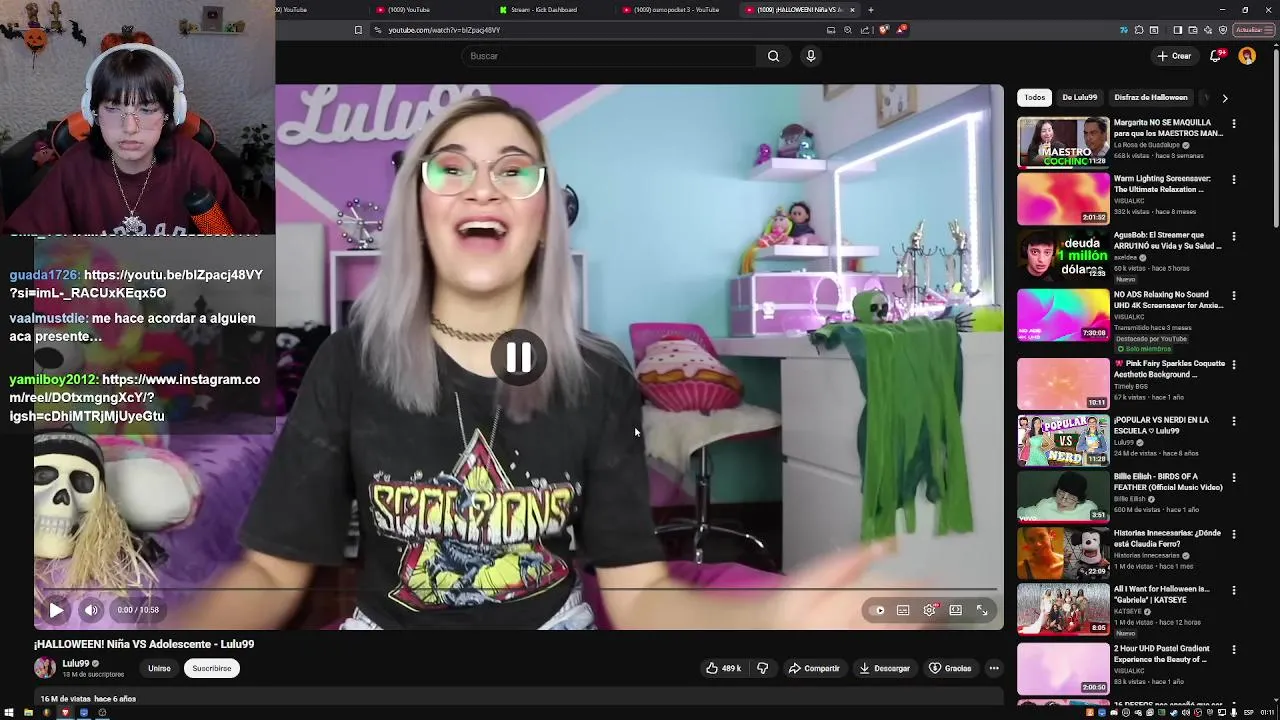Image resolution: width=1280 pixels, height=720 pixels.
Task: Open the POPULAR VS NERD thumbnail
Action: point(1063,440)
